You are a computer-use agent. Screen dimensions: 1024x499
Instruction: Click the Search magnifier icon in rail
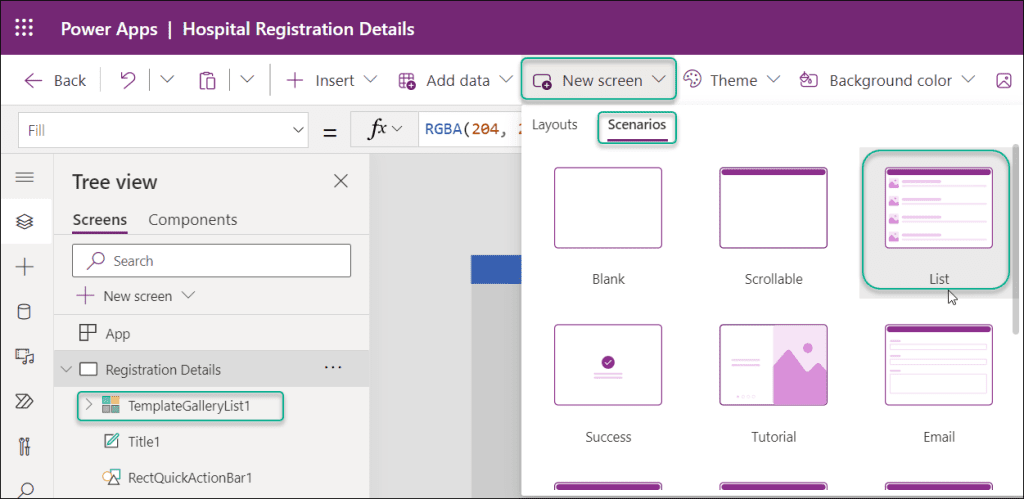point(25,490)
